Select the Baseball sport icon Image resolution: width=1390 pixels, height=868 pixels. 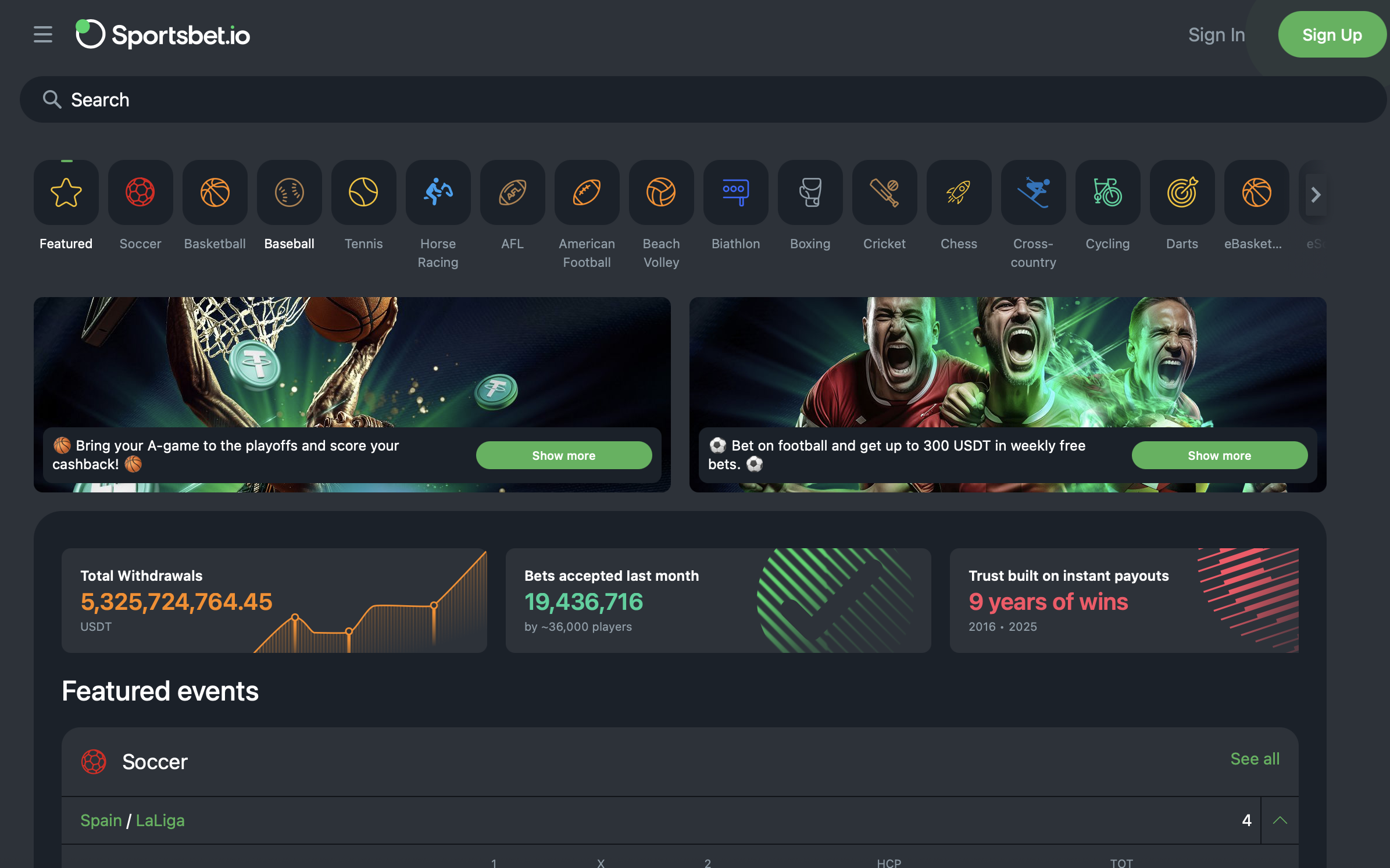pyautogui.click(x=290, y=192)
